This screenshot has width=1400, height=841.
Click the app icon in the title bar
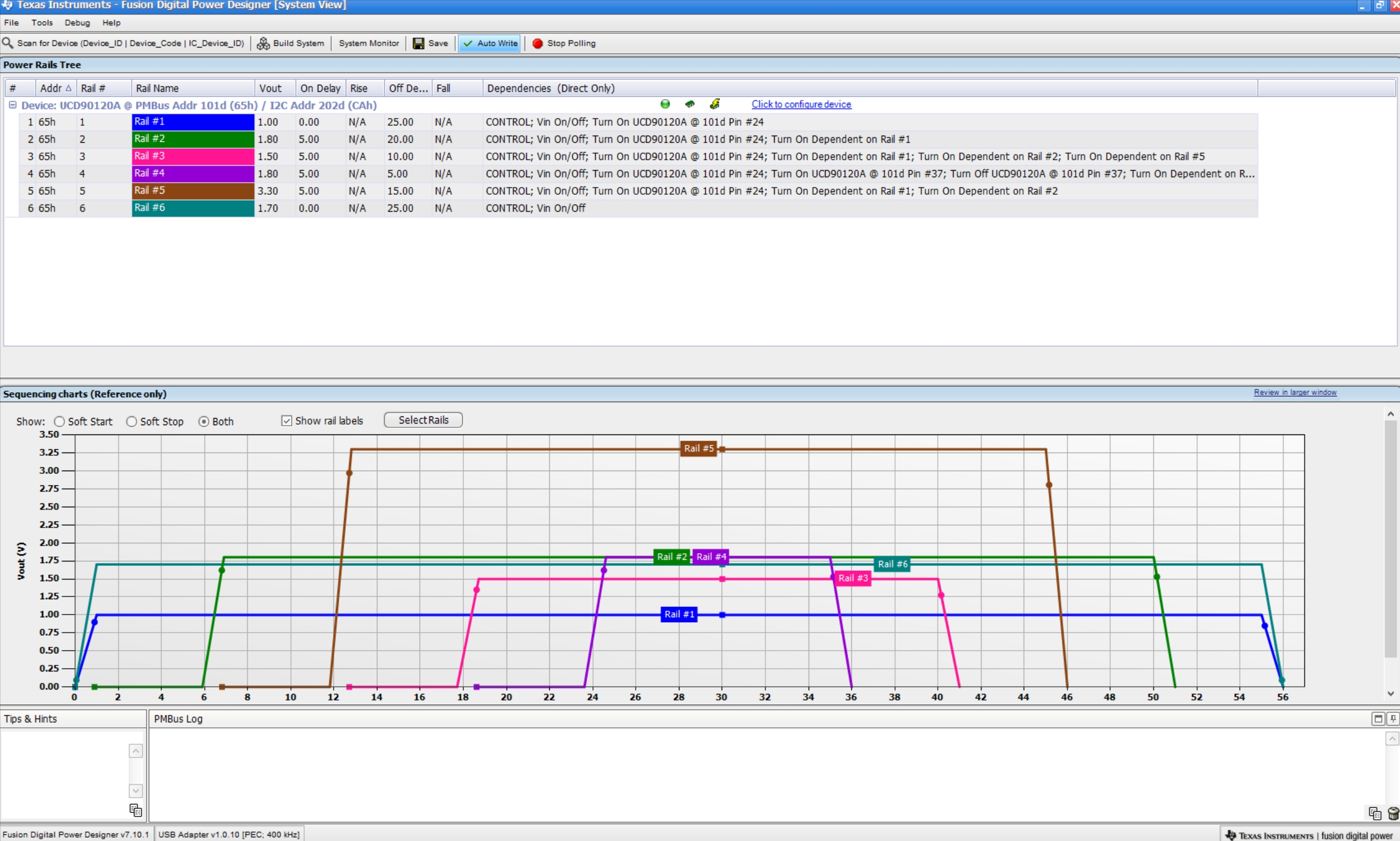pos(7,5)
